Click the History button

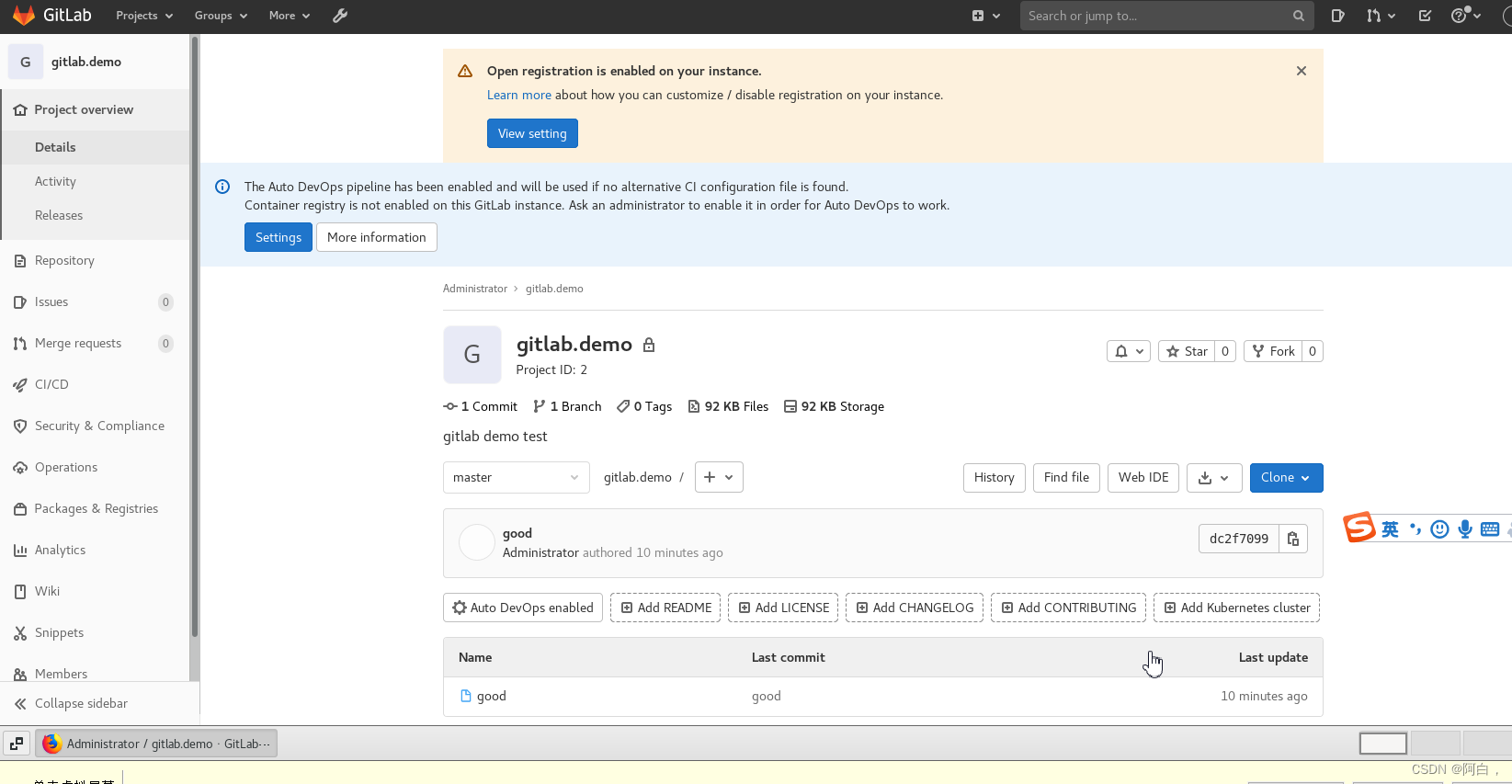point(994,477)
